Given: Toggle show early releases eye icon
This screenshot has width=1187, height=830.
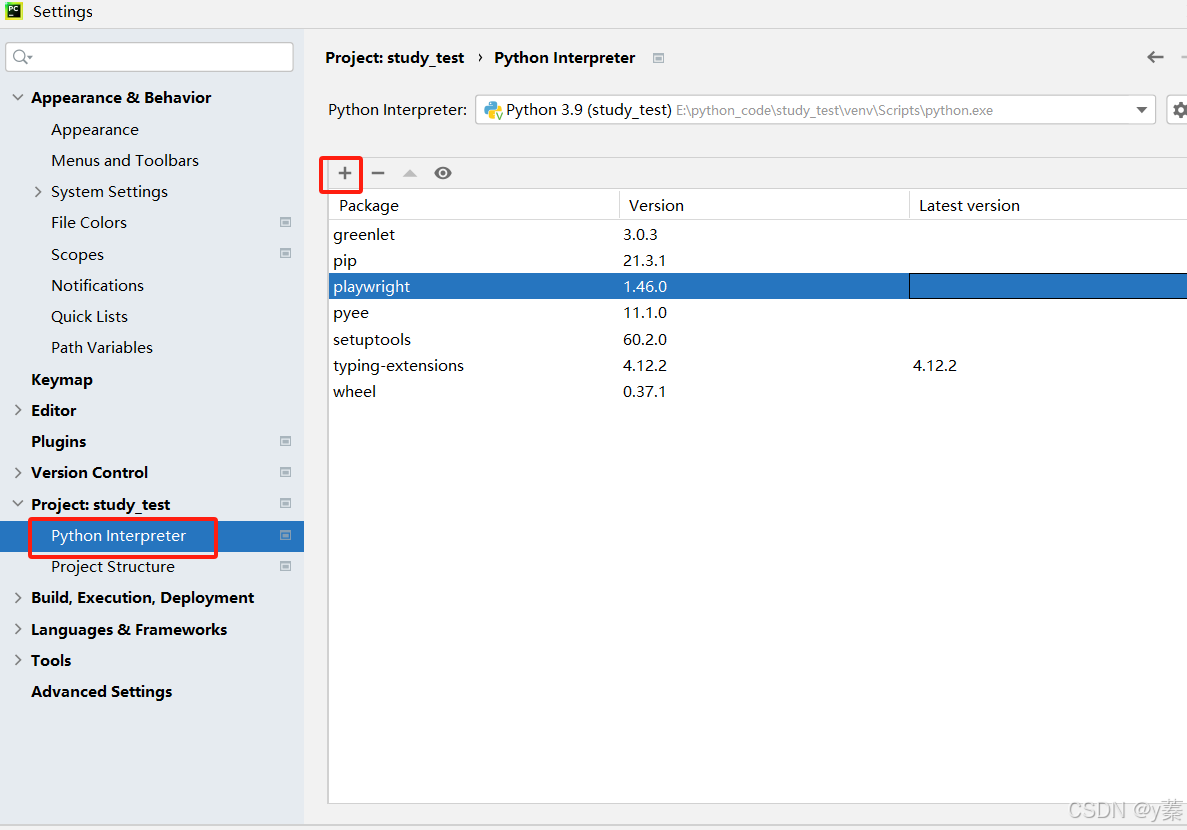Looking at the screenshot, I should pyautogui.click(x=443, y=173).
